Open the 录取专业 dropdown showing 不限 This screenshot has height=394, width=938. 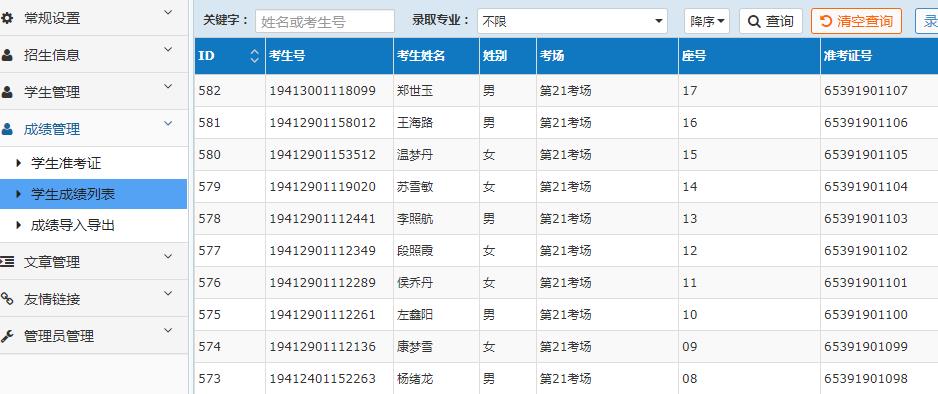pos(572,22)
